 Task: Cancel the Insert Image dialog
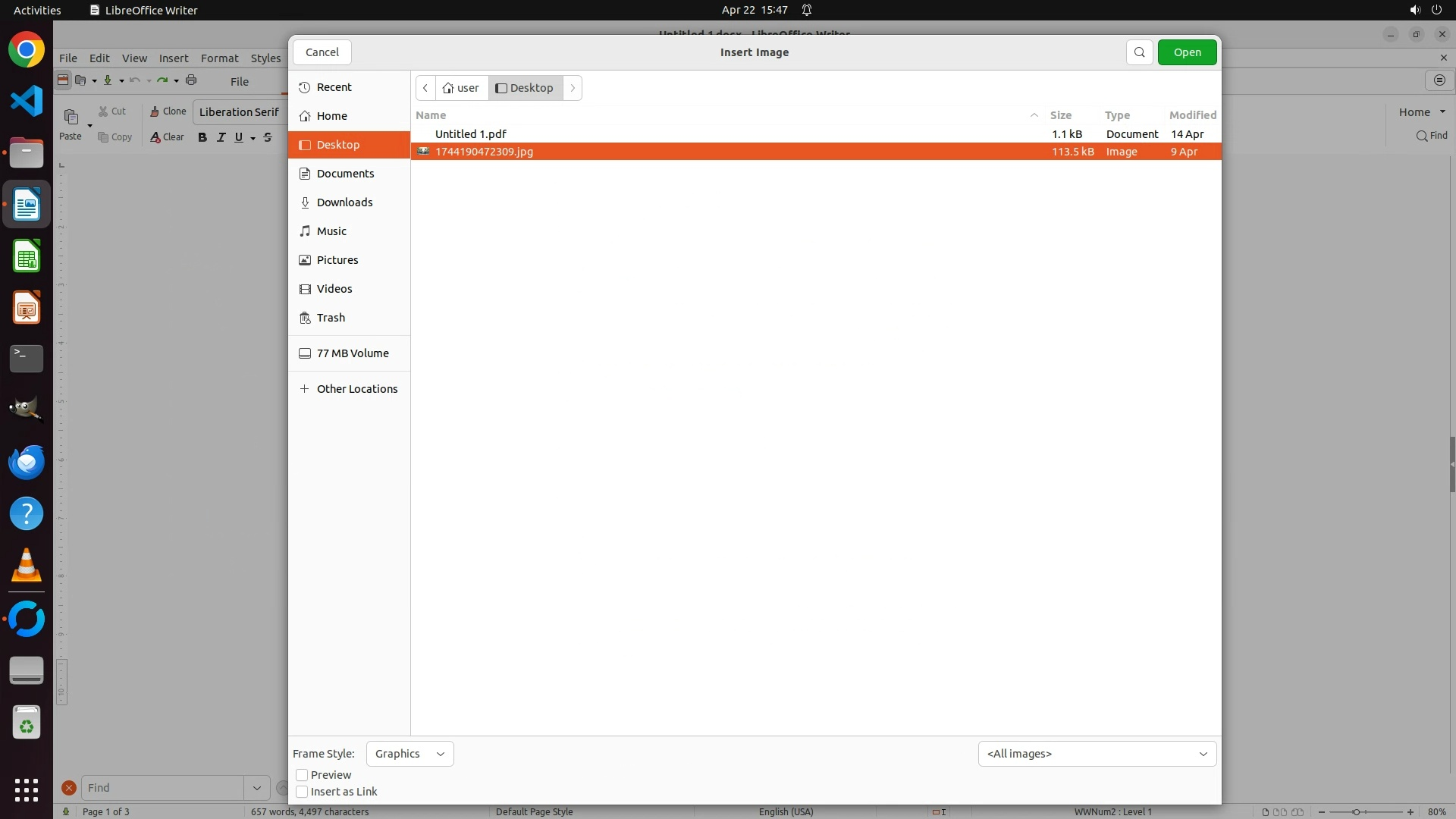322,52
